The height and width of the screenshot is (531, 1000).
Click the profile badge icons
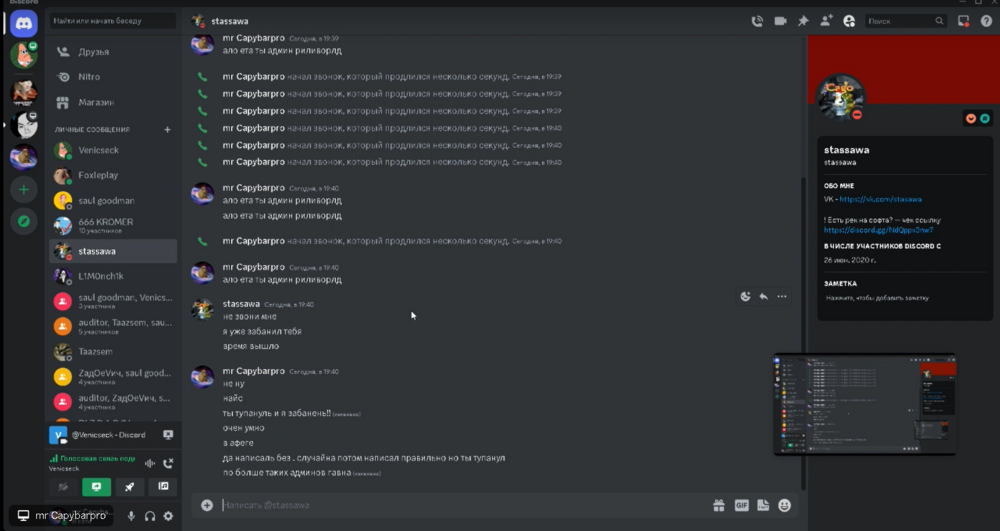point(978,119)
